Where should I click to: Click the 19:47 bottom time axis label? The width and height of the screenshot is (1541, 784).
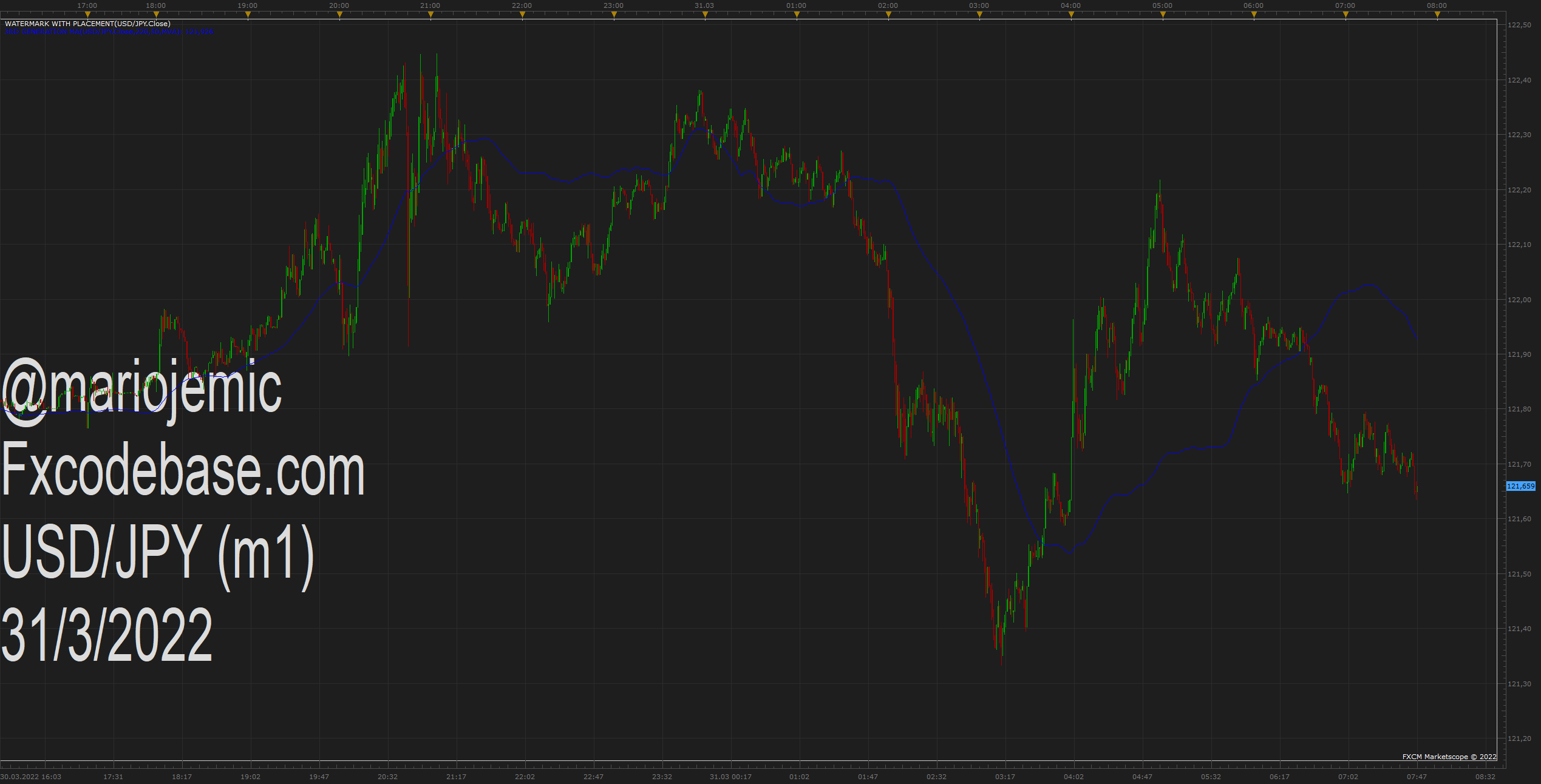click(x=319, y=777)
